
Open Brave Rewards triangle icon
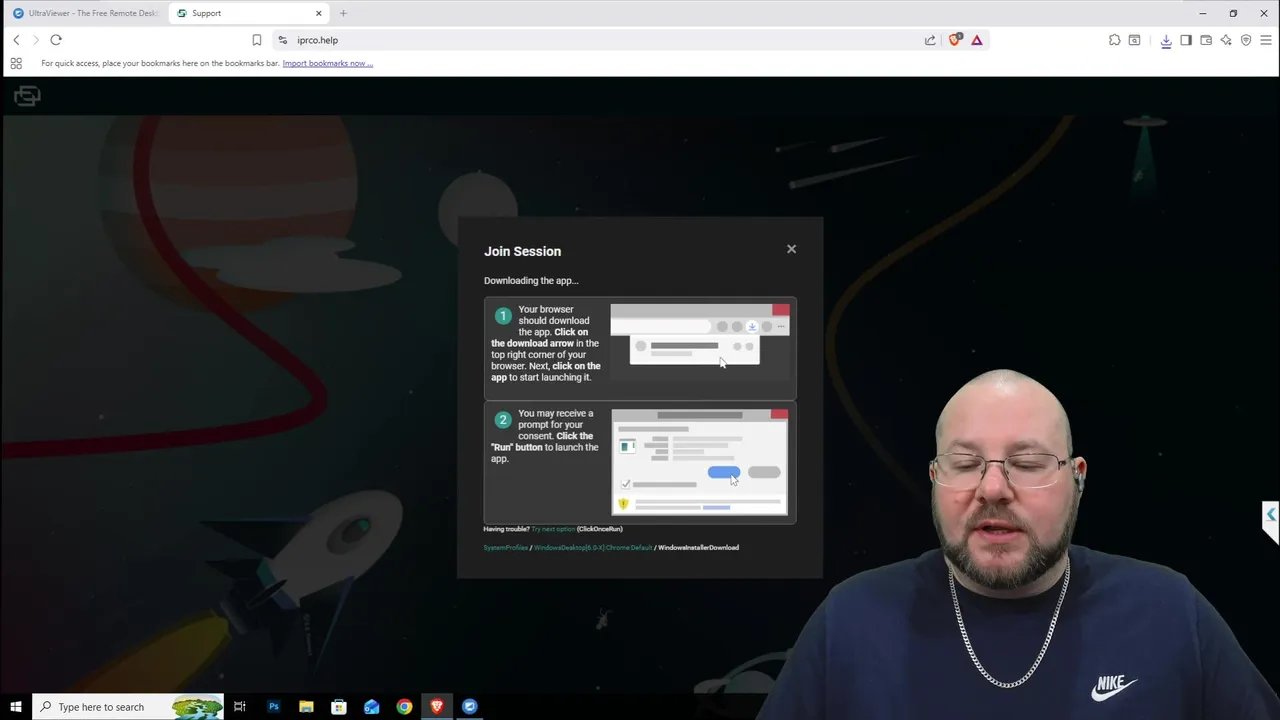(x=977, y=40)
